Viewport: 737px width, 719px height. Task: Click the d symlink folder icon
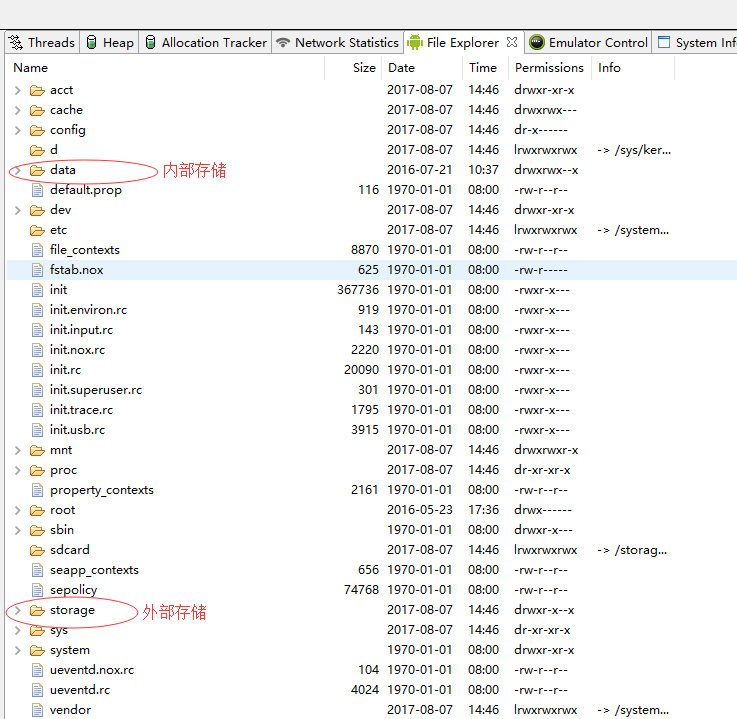37,150
